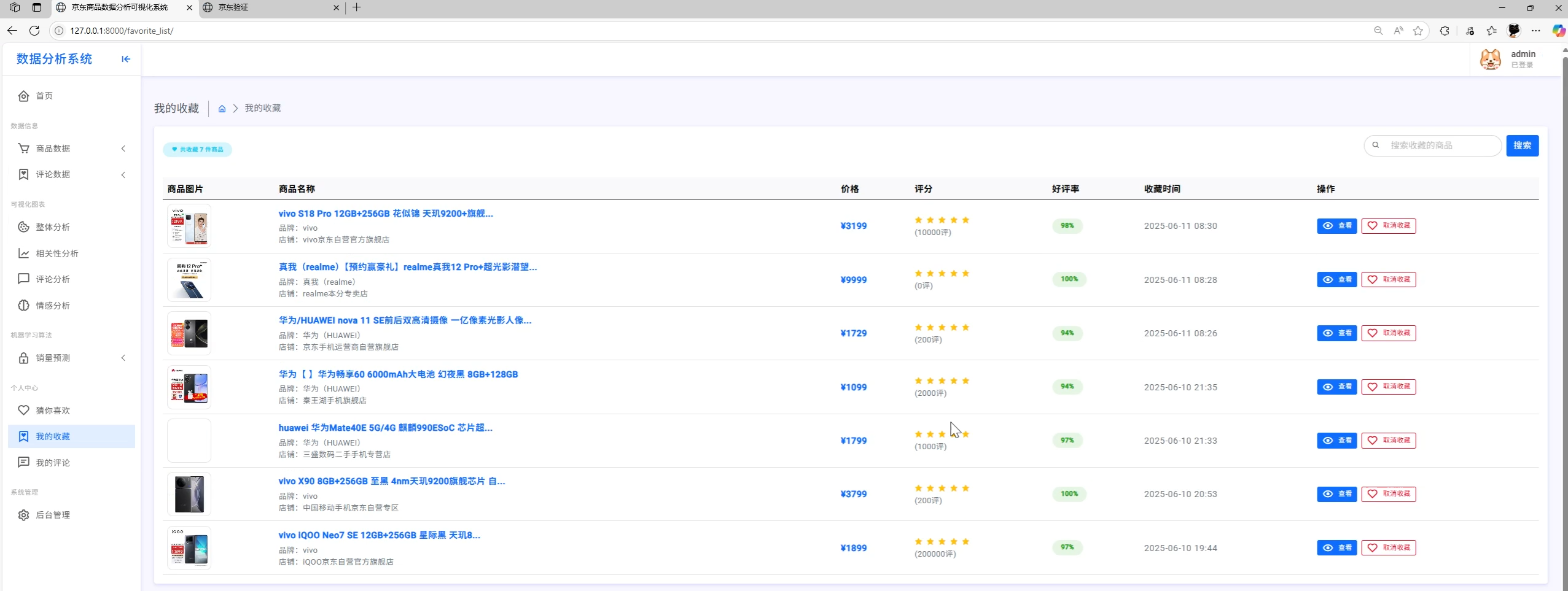Collapse the sidebar using the arrow icon
Image resolution: width=1568 pixels, height=591 pixels.
(x=126, y=59)
